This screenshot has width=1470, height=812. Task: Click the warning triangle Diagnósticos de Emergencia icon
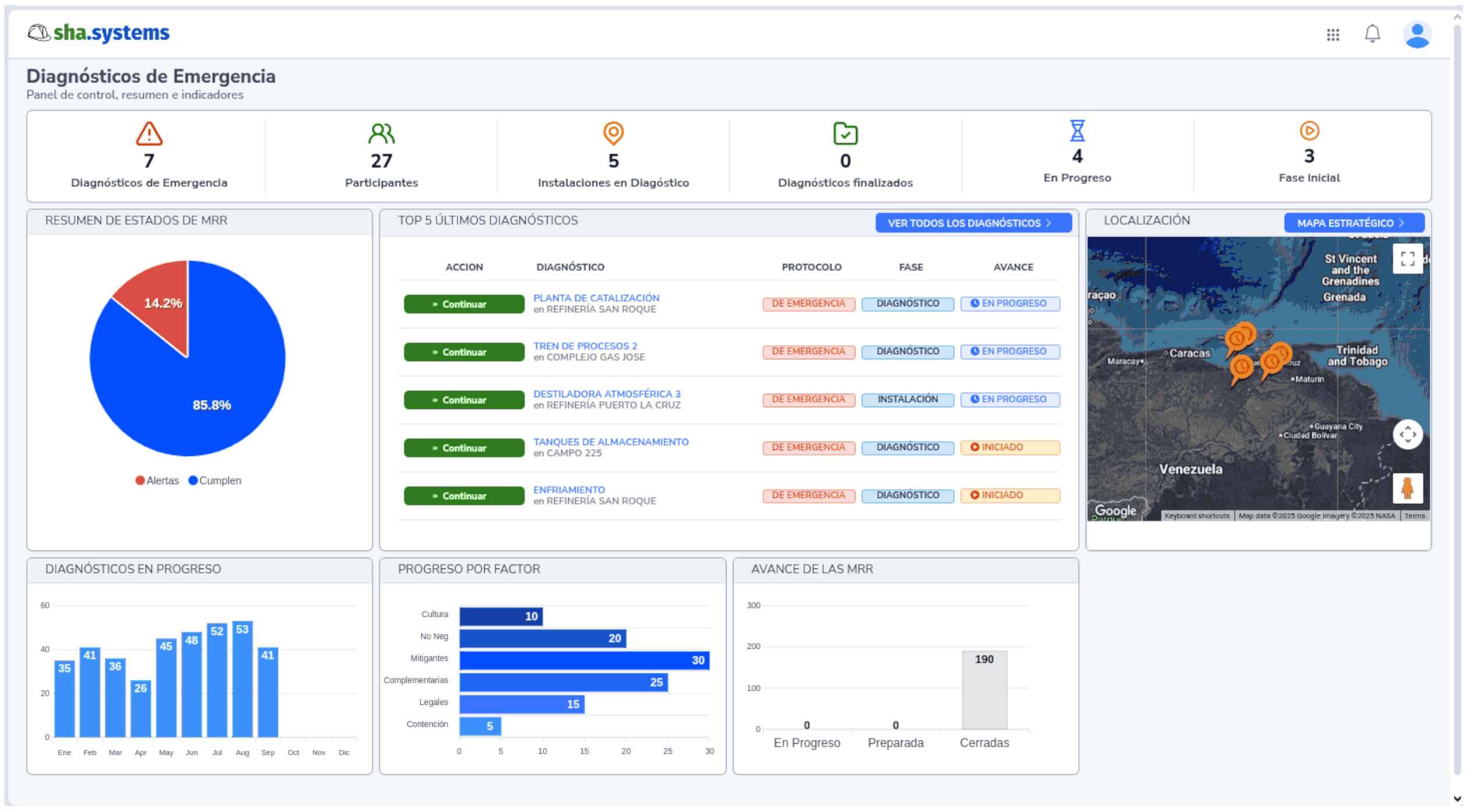coord(149,133)
